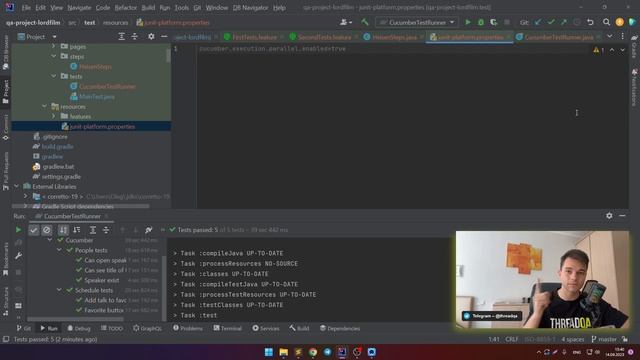Collapse all test results nodes
This screenshot has height=360, width=640.
(106, 230)
